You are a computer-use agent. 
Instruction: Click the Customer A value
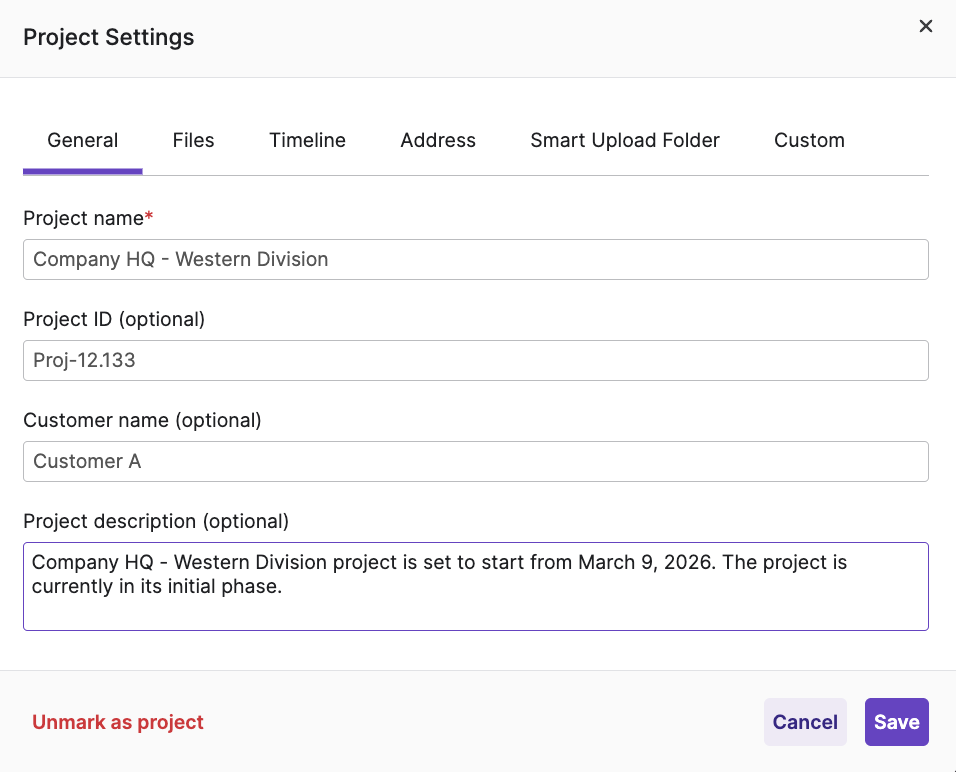pos(89,461)
